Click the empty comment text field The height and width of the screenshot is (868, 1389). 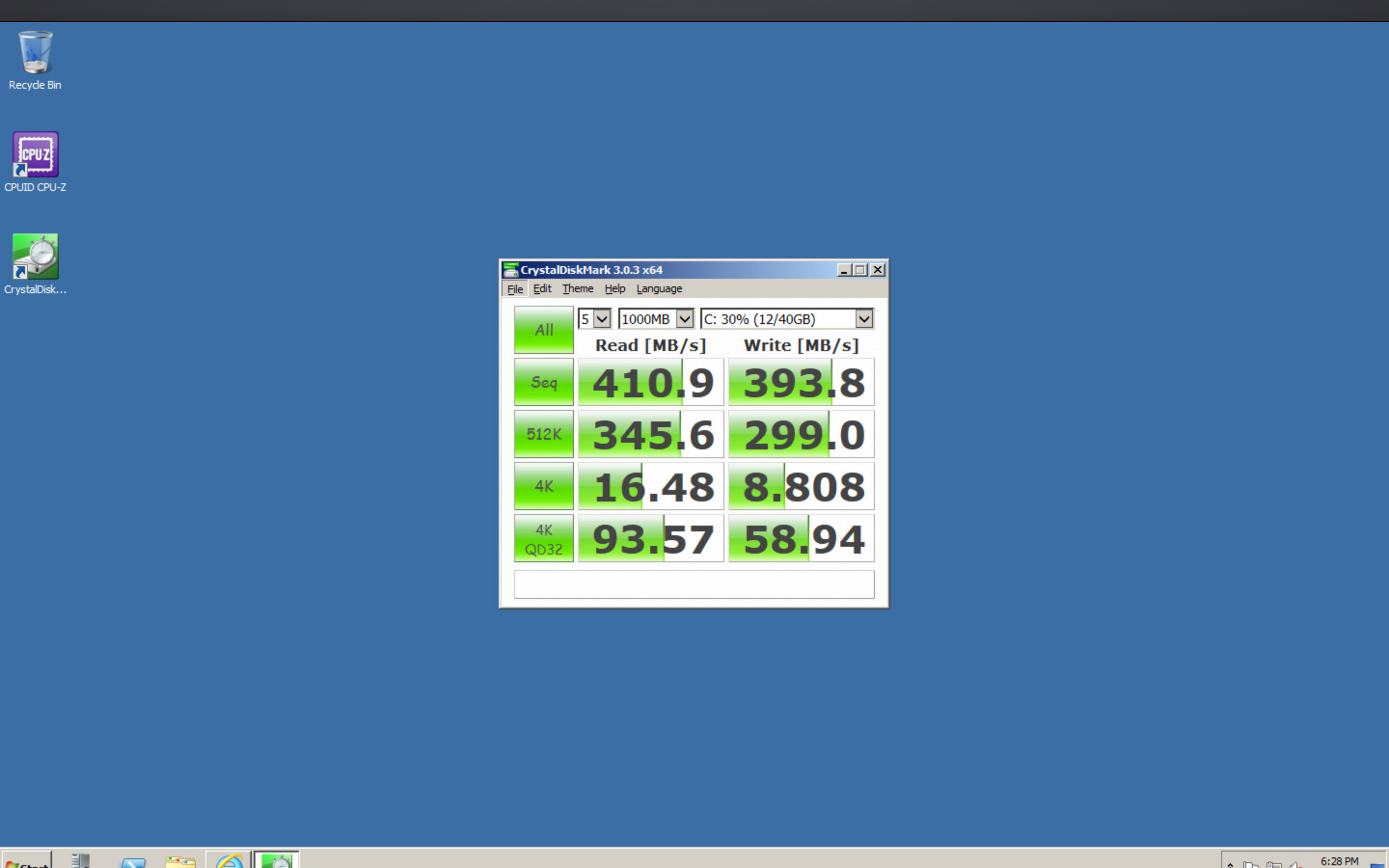click(694, 584)
